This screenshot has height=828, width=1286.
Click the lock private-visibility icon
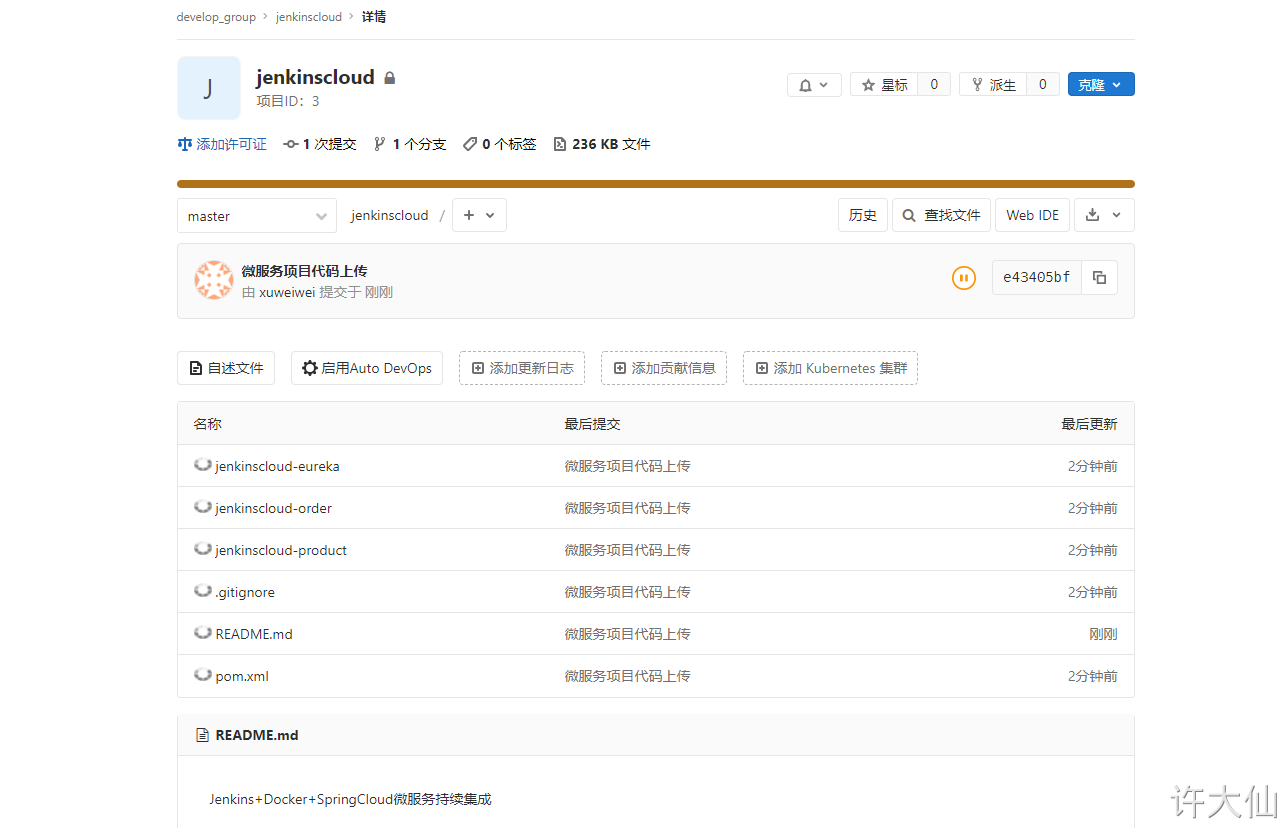click(x=390, y=78)
